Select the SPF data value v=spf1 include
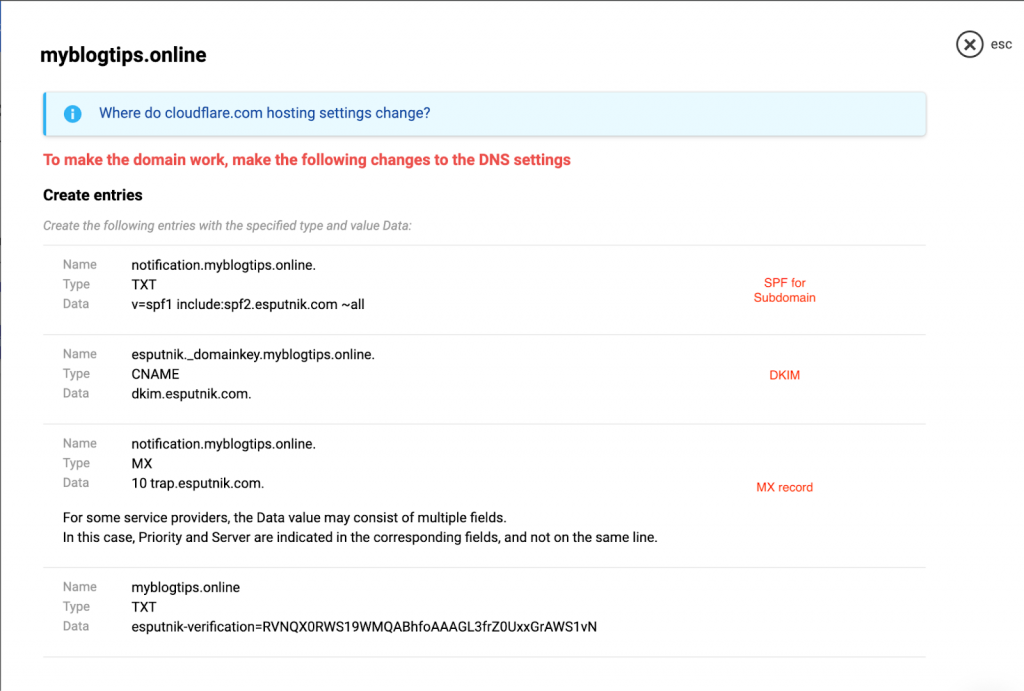The height and width of the screenshot is (691, 1024). coord(247,304)
